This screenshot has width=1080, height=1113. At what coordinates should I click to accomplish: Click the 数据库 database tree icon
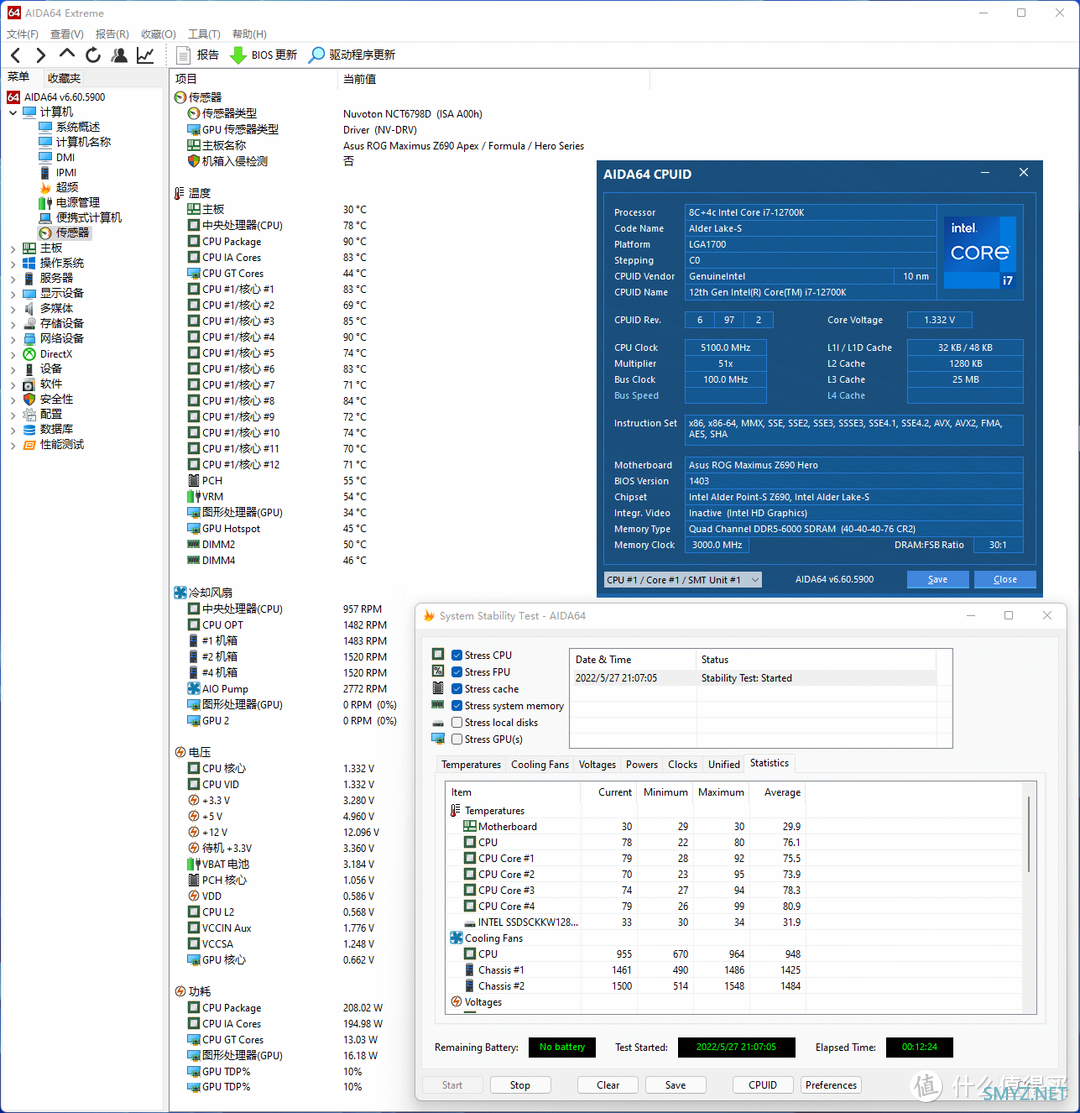tap(29, 429)
